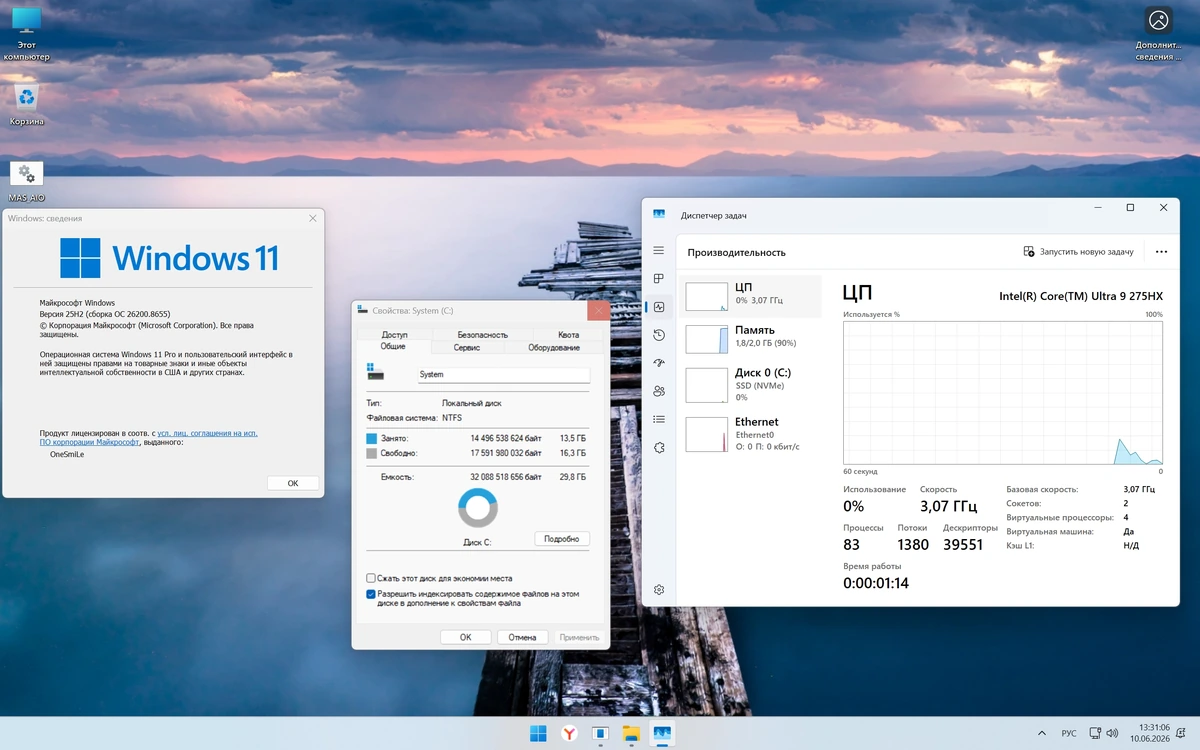Open the Processes page in Task Manager sidebar
This screenshot has width=1200, height=750.
pyautogui.click(x=659, y=279)
